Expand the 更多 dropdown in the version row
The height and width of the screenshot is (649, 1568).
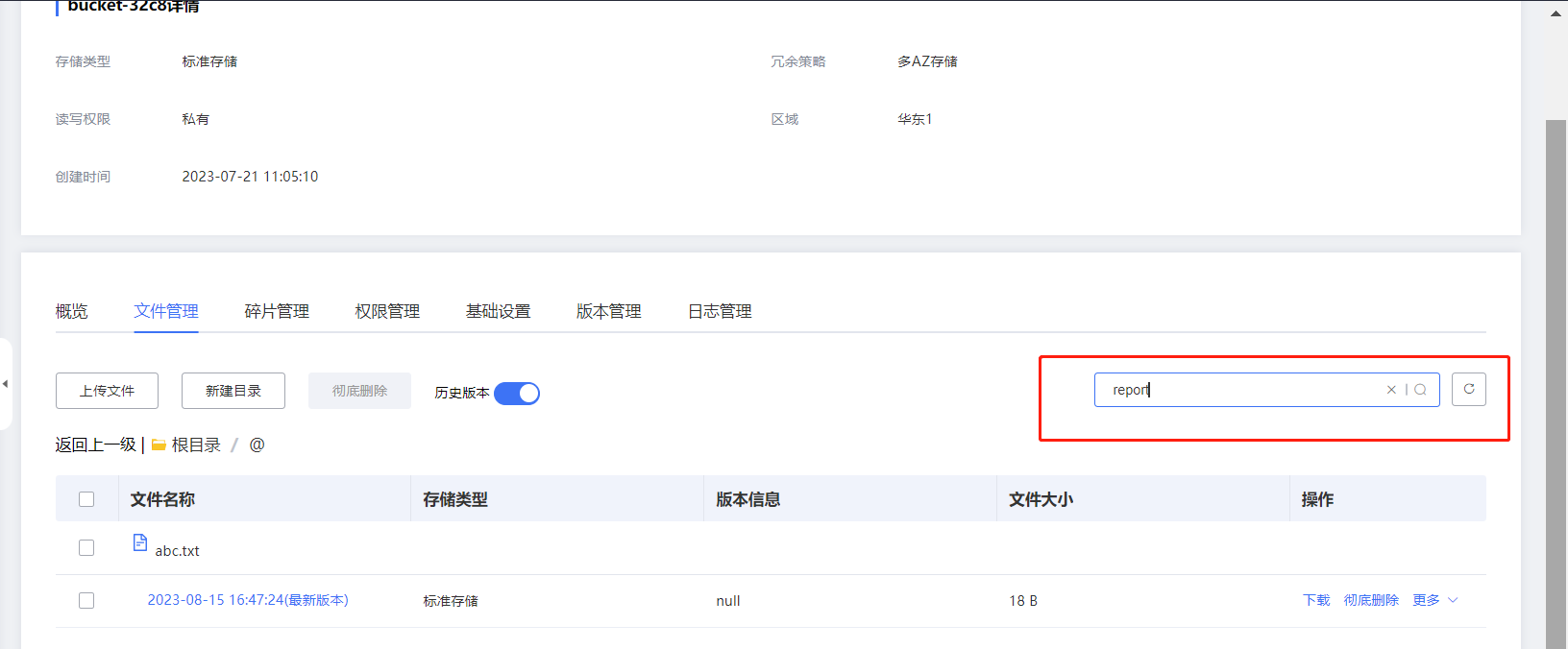[1434, 601]
